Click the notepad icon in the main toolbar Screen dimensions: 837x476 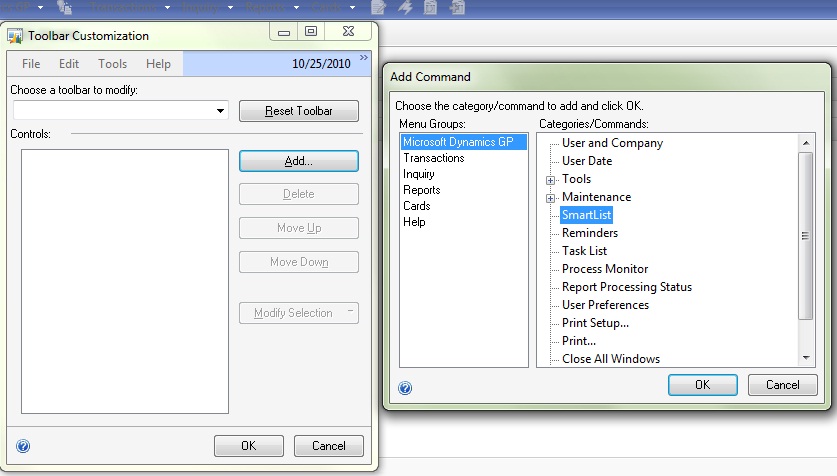[378, 7]
